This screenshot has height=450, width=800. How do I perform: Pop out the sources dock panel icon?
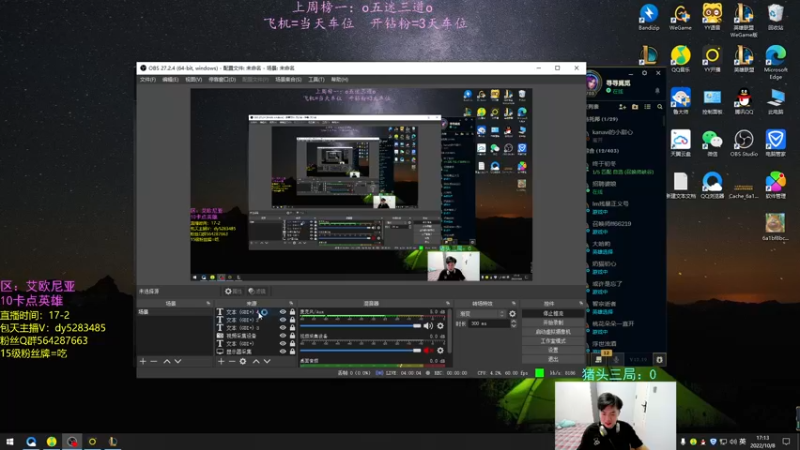pos(291,304)
